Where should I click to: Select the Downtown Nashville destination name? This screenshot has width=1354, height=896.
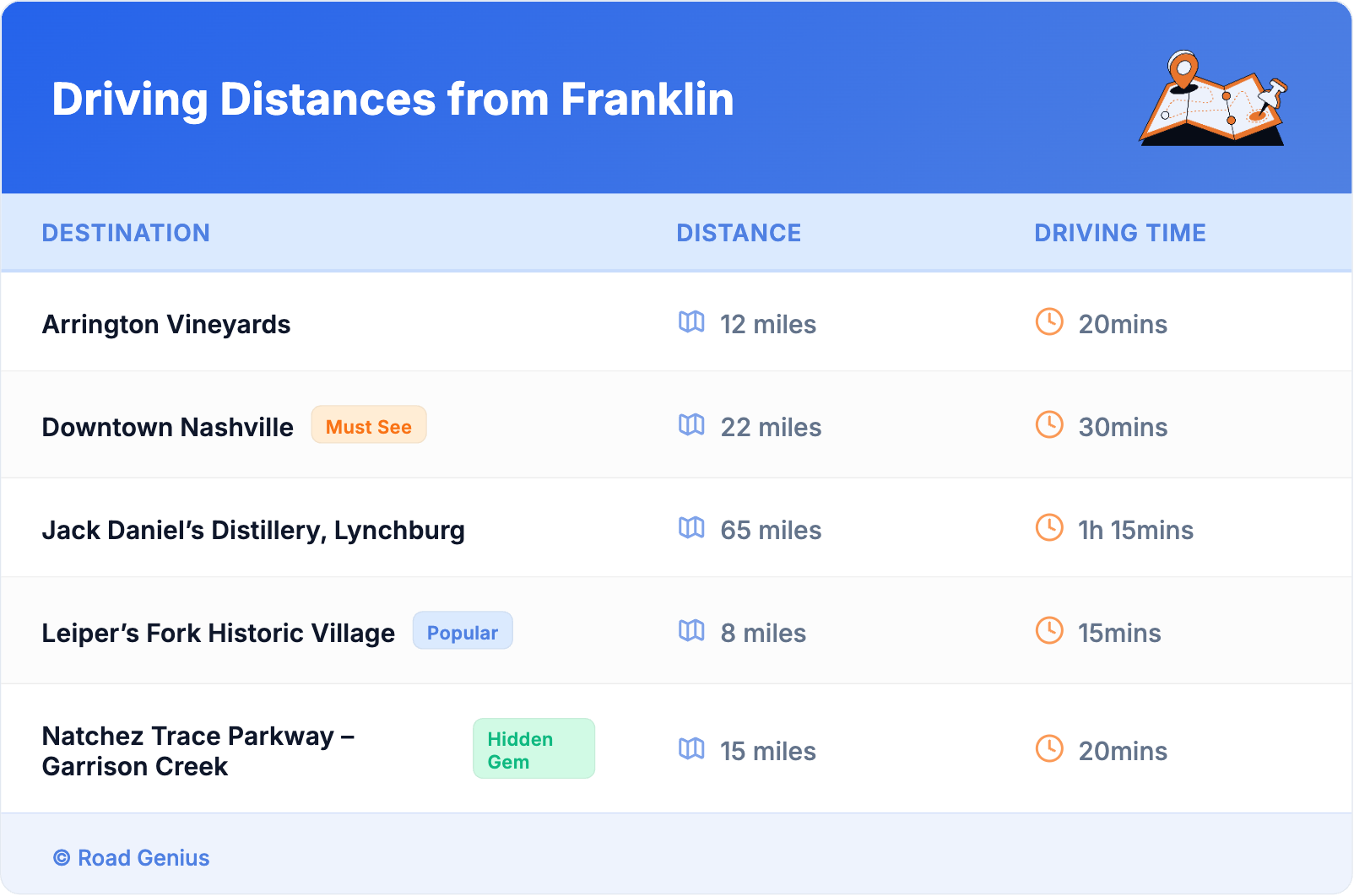168,427
